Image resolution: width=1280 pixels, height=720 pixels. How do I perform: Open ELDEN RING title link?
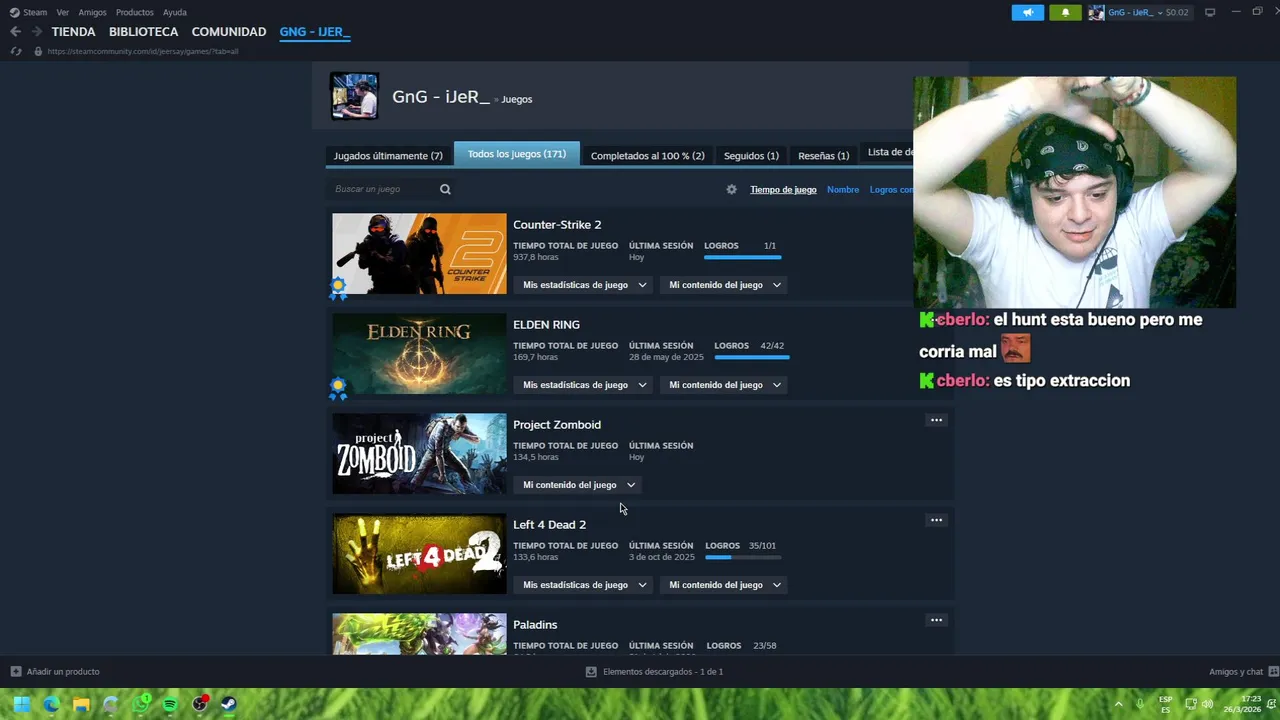tap(546, 325)
